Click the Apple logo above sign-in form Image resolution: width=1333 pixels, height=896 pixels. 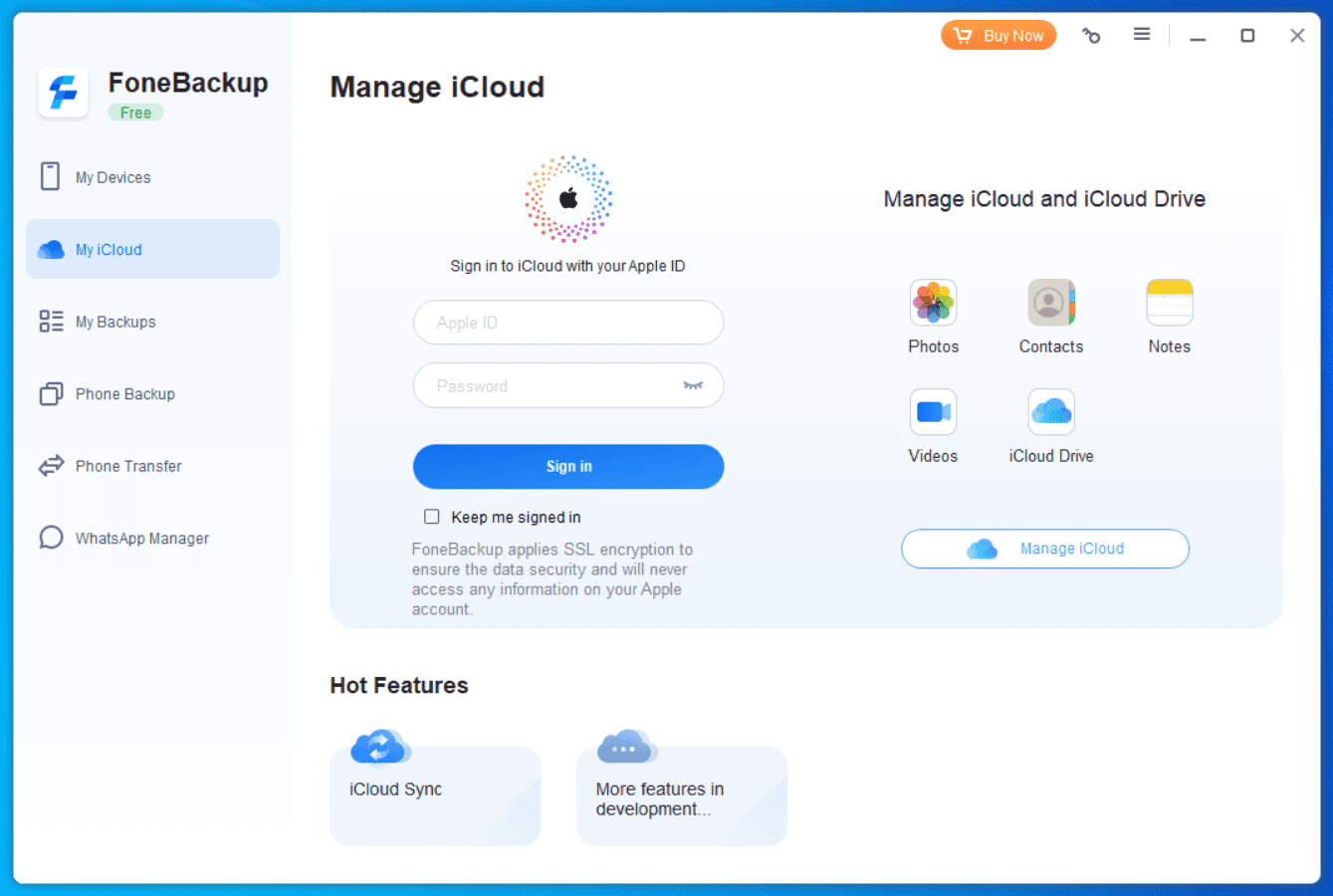pyautogui.click(x=568, y=198)
